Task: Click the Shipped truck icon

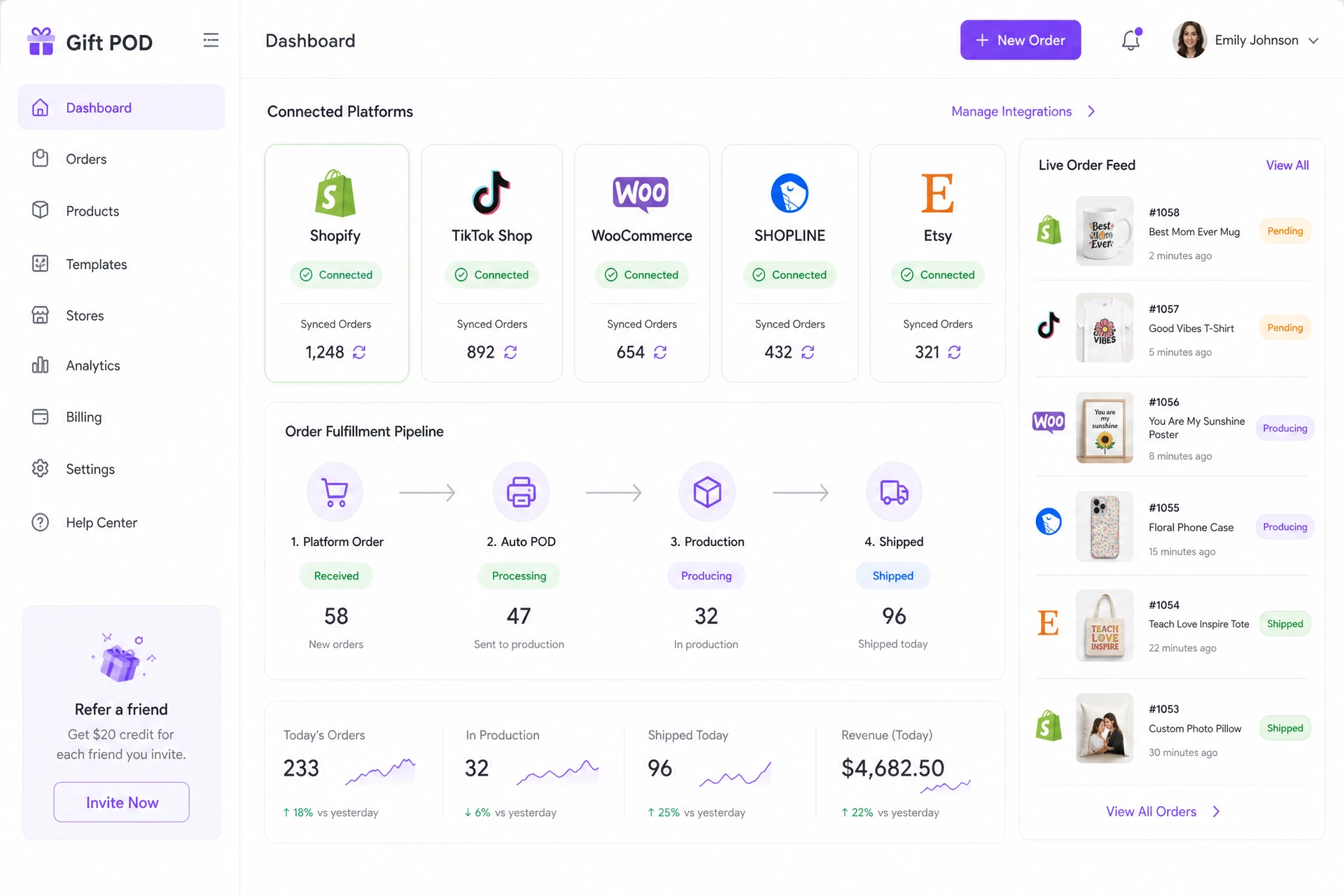Action: pyautogui.click(x=894, y=492)
